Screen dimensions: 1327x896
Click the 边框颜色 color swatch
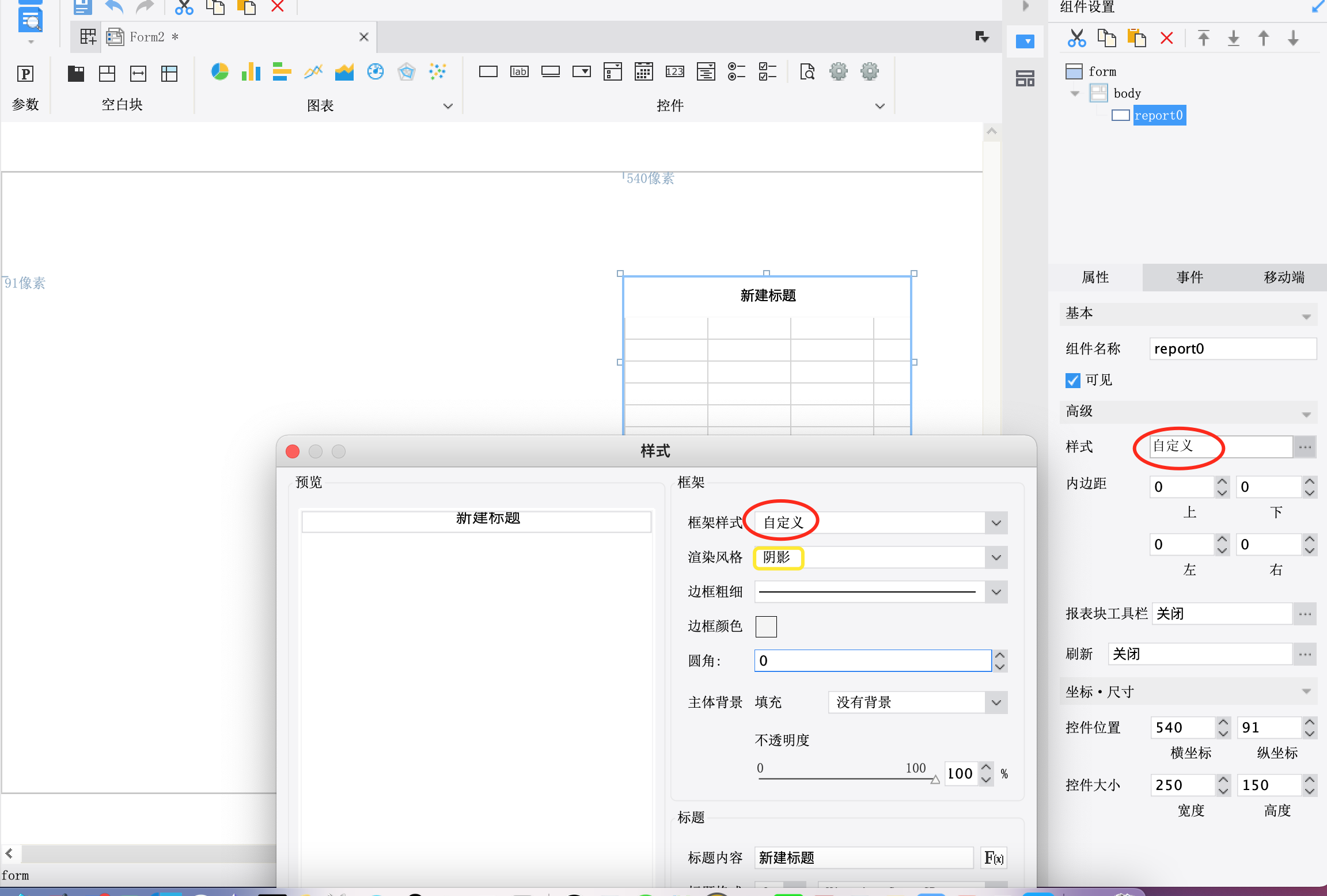pyautogui.click(x=766, y=627)
